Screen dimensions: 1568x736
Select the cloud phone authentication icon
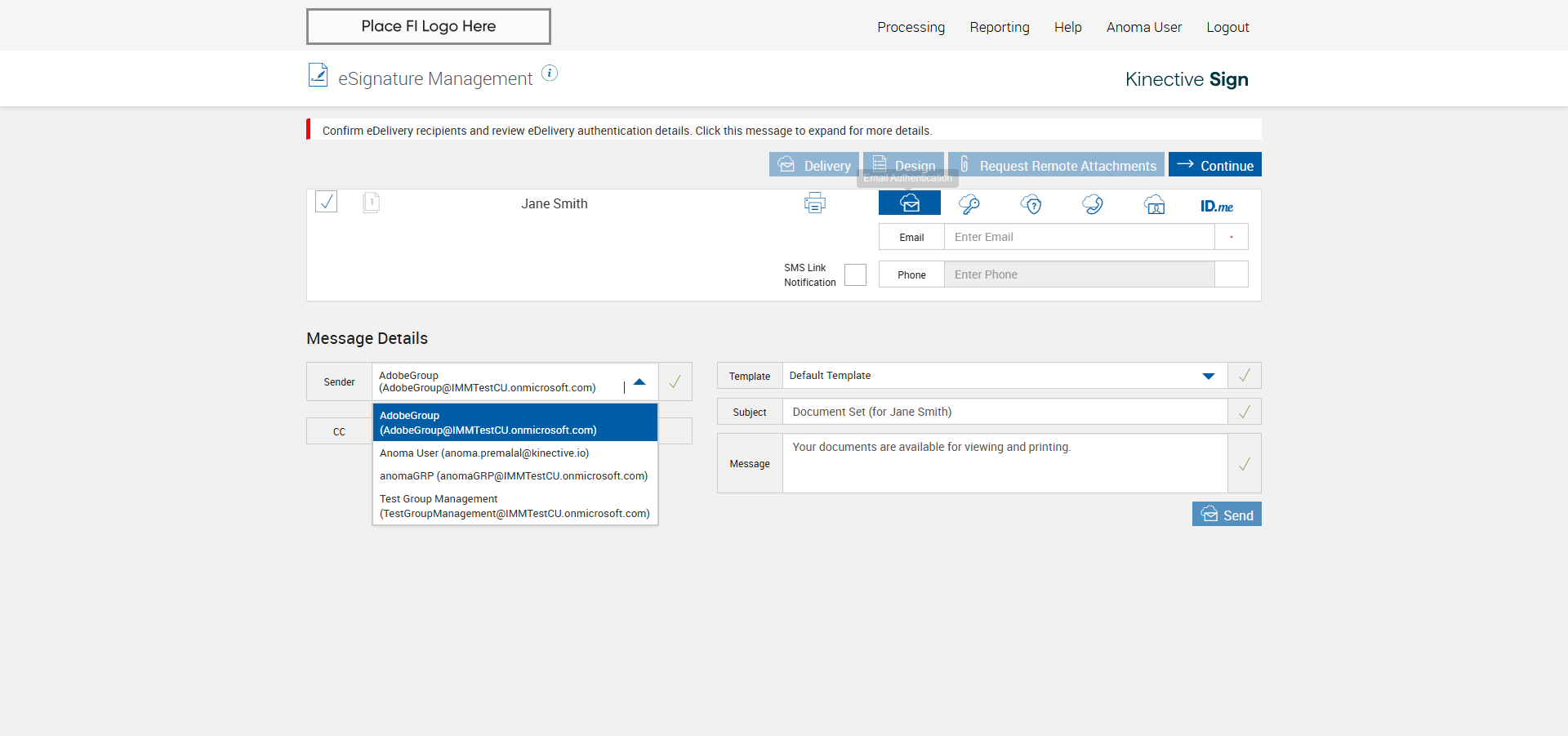[1093, 204]
